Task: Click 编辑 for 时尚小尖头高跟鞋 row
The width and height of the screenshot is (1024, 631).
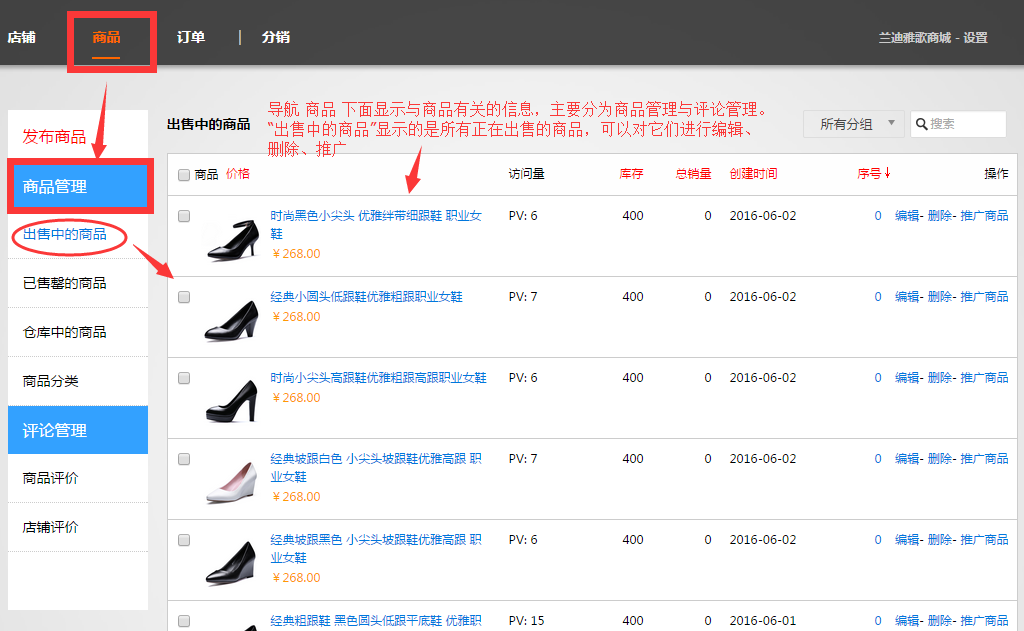Action: [x=906, y=378]
